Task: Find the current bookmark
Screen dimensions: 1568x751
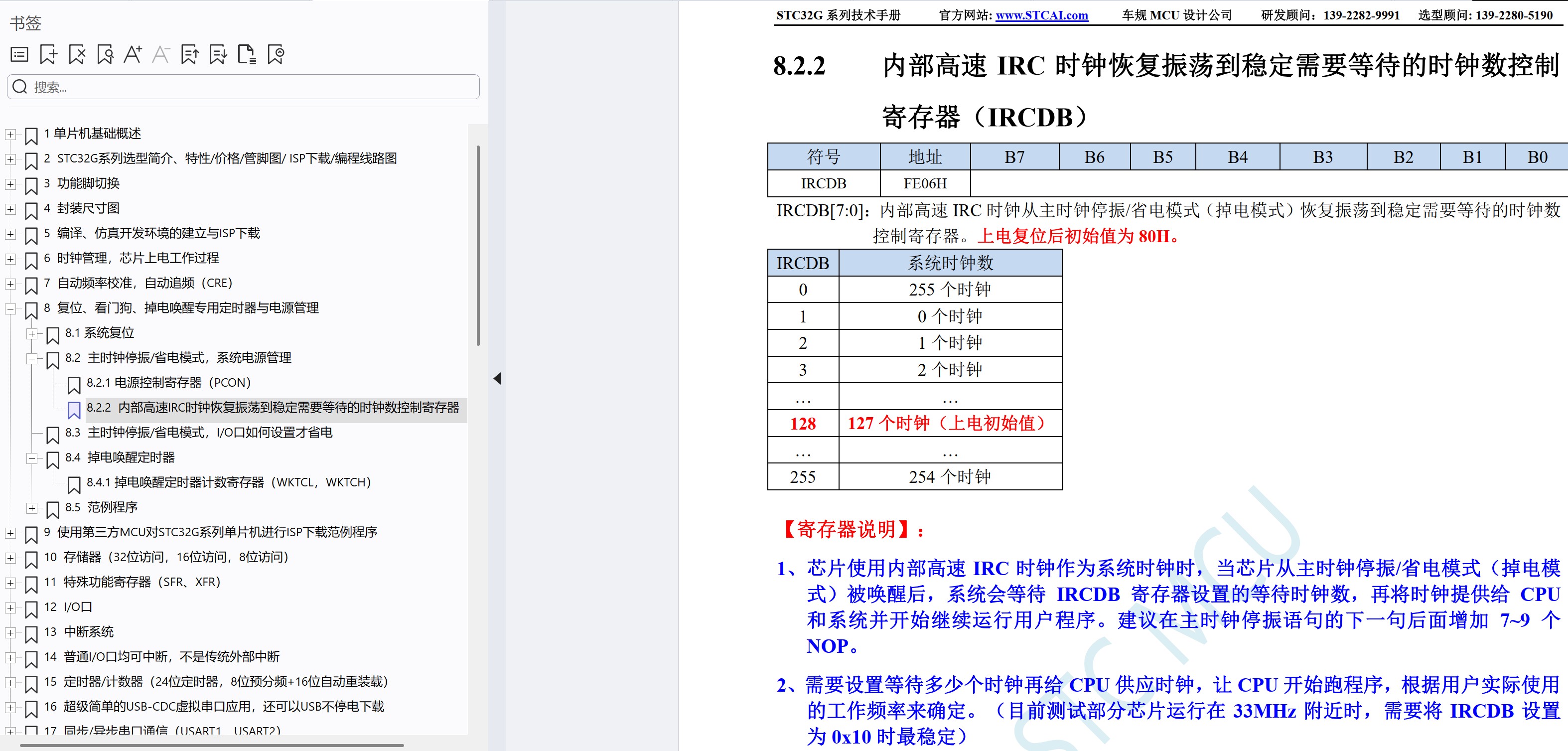Action: [x=105, y=55]
